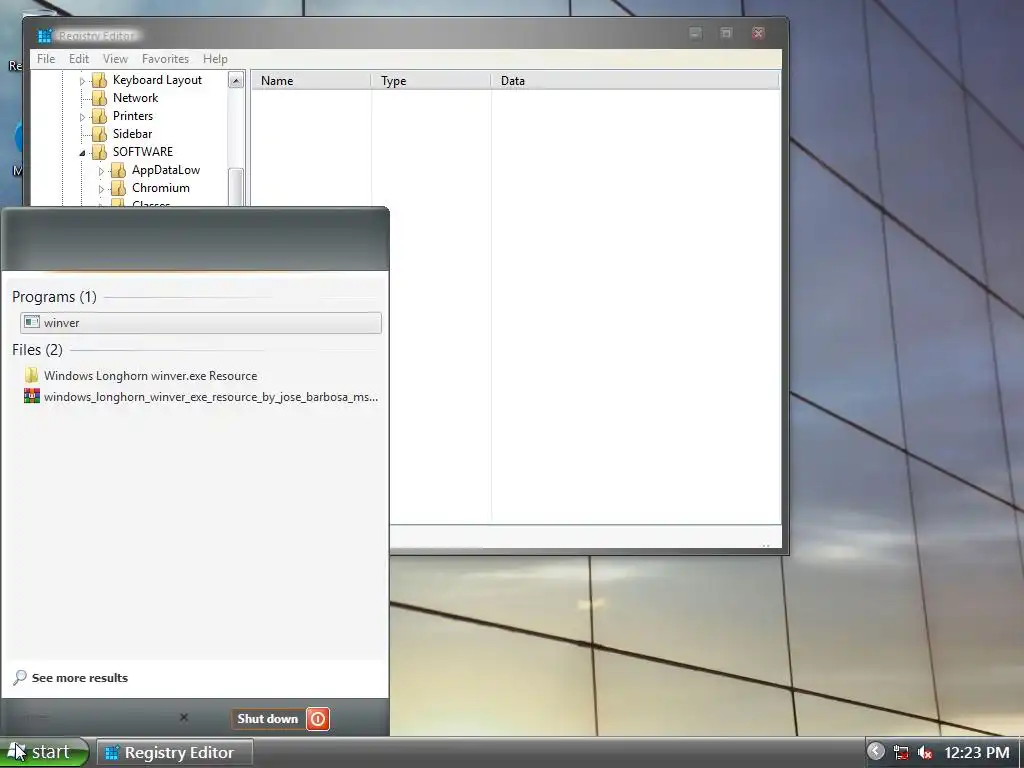
Task: Sort values by the Name column header
Action: click(311, 81)
